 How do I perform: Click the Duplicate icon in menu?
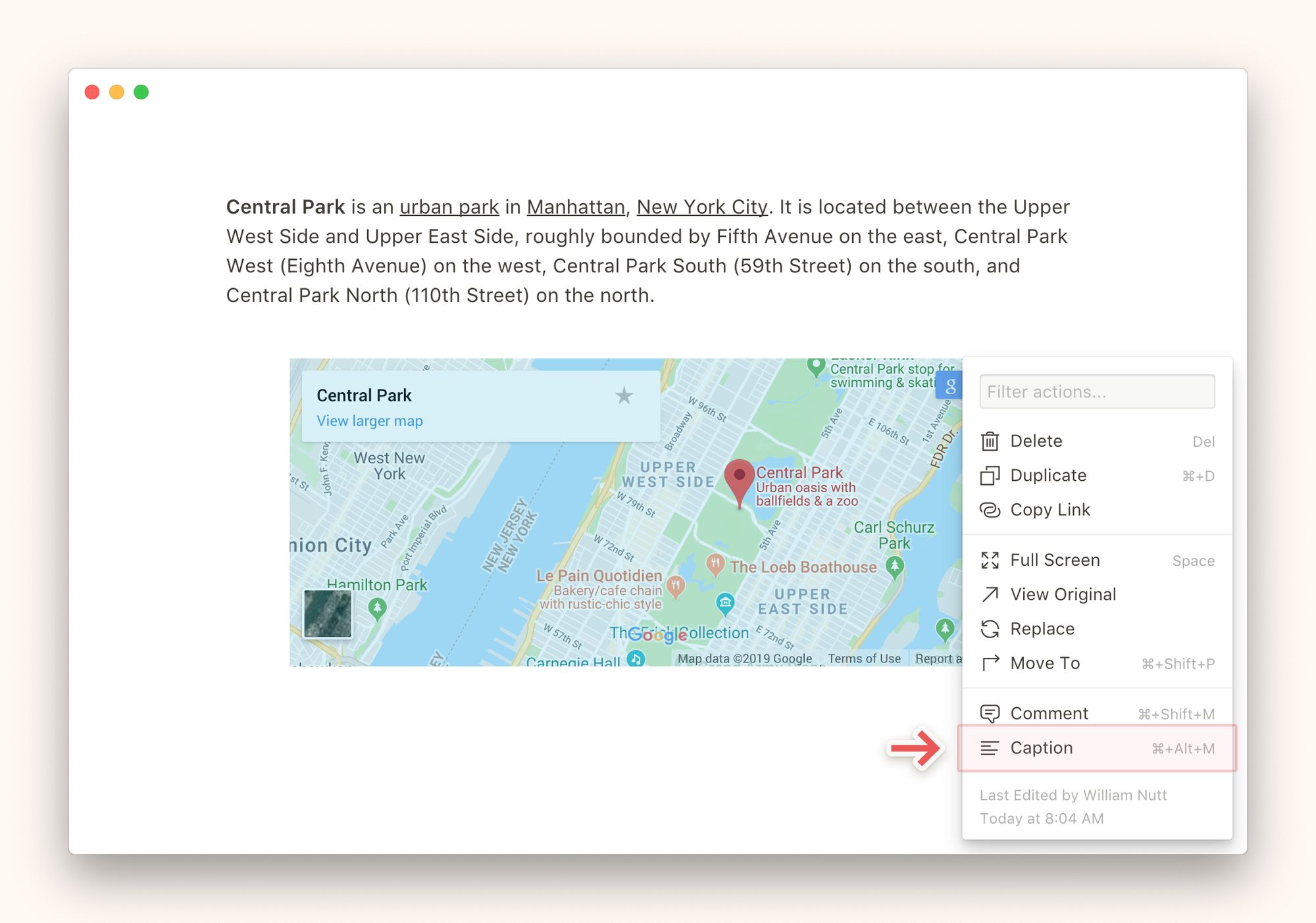(x=990, y=475)
